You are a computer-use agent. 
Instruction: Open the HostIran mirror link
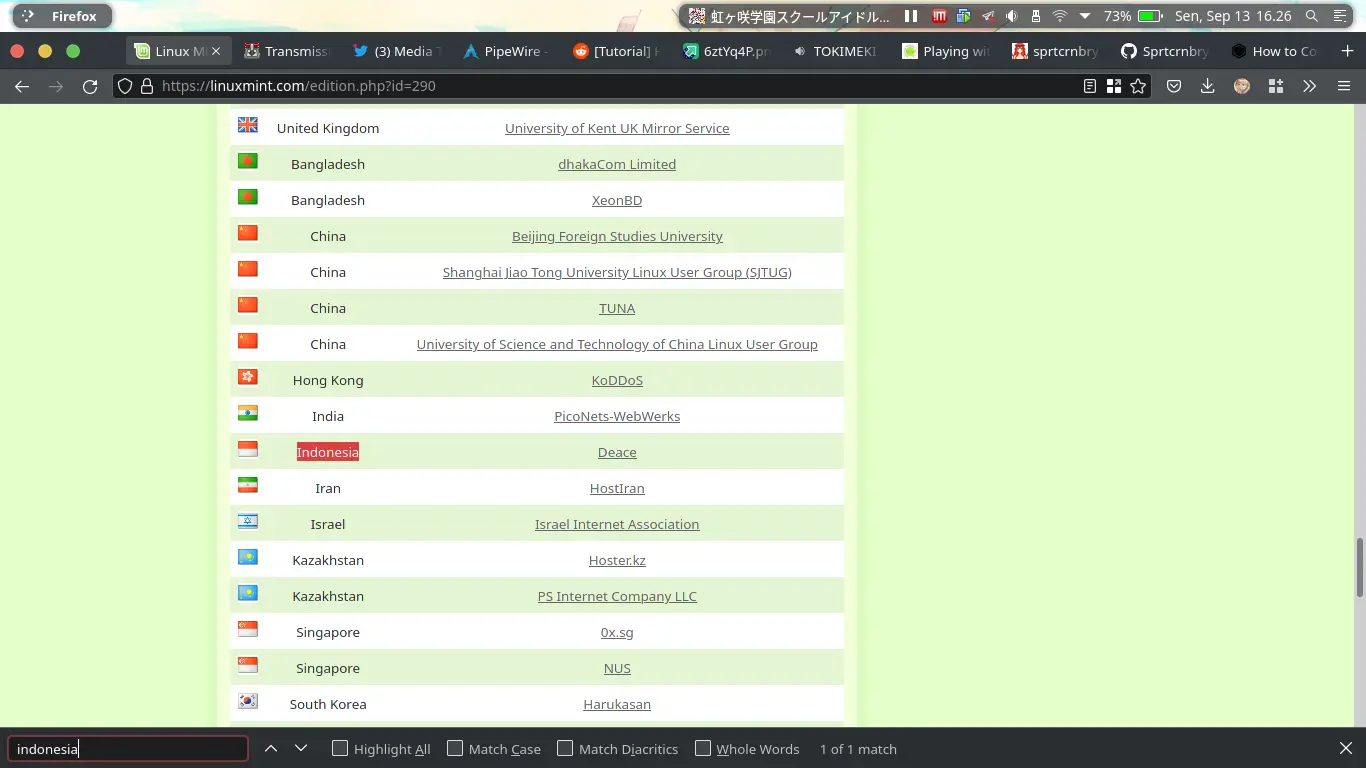pyautogui.click(x=617, y=488)
